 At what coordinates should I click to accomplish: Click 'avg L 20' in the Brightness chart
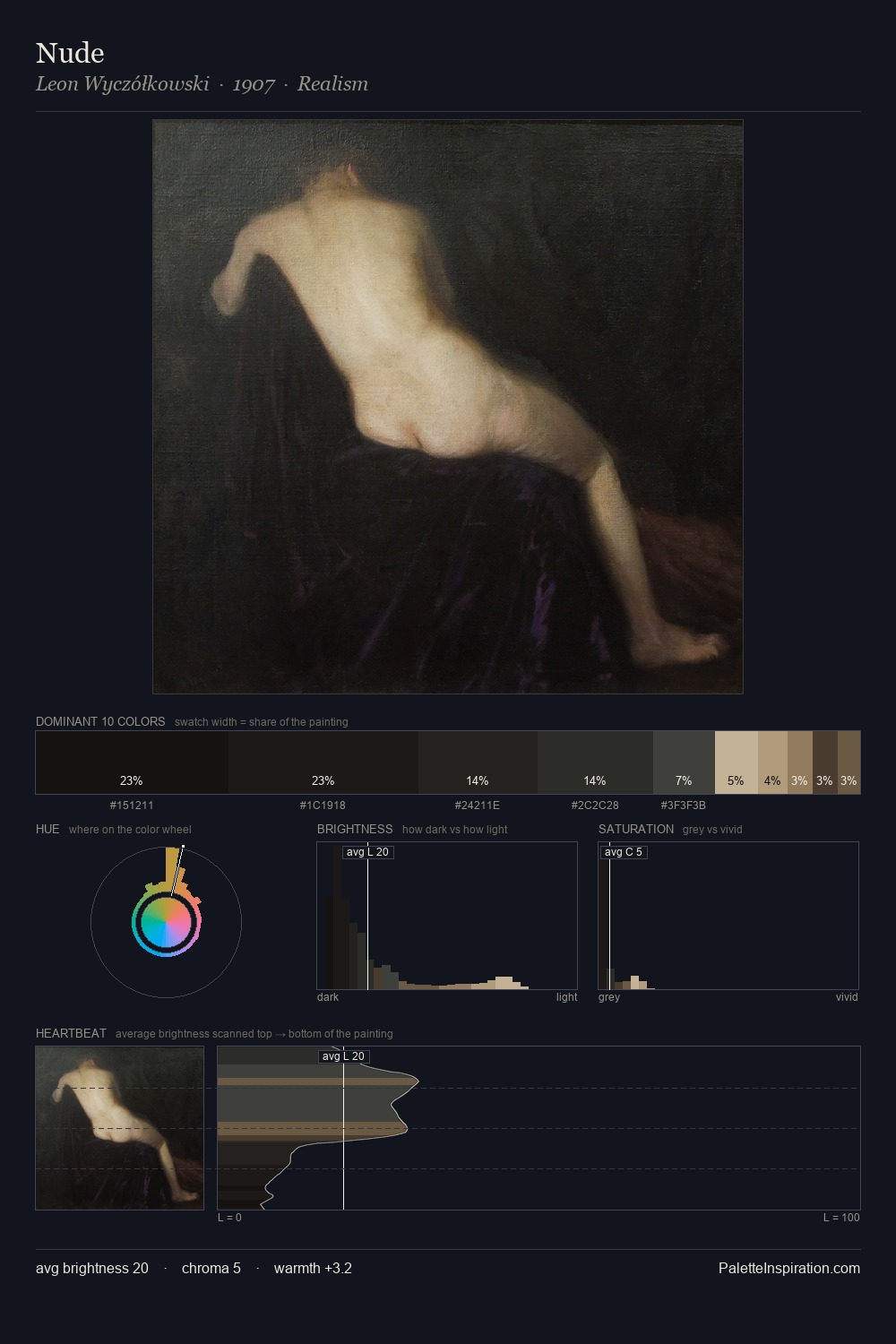[x=367, y=852]
